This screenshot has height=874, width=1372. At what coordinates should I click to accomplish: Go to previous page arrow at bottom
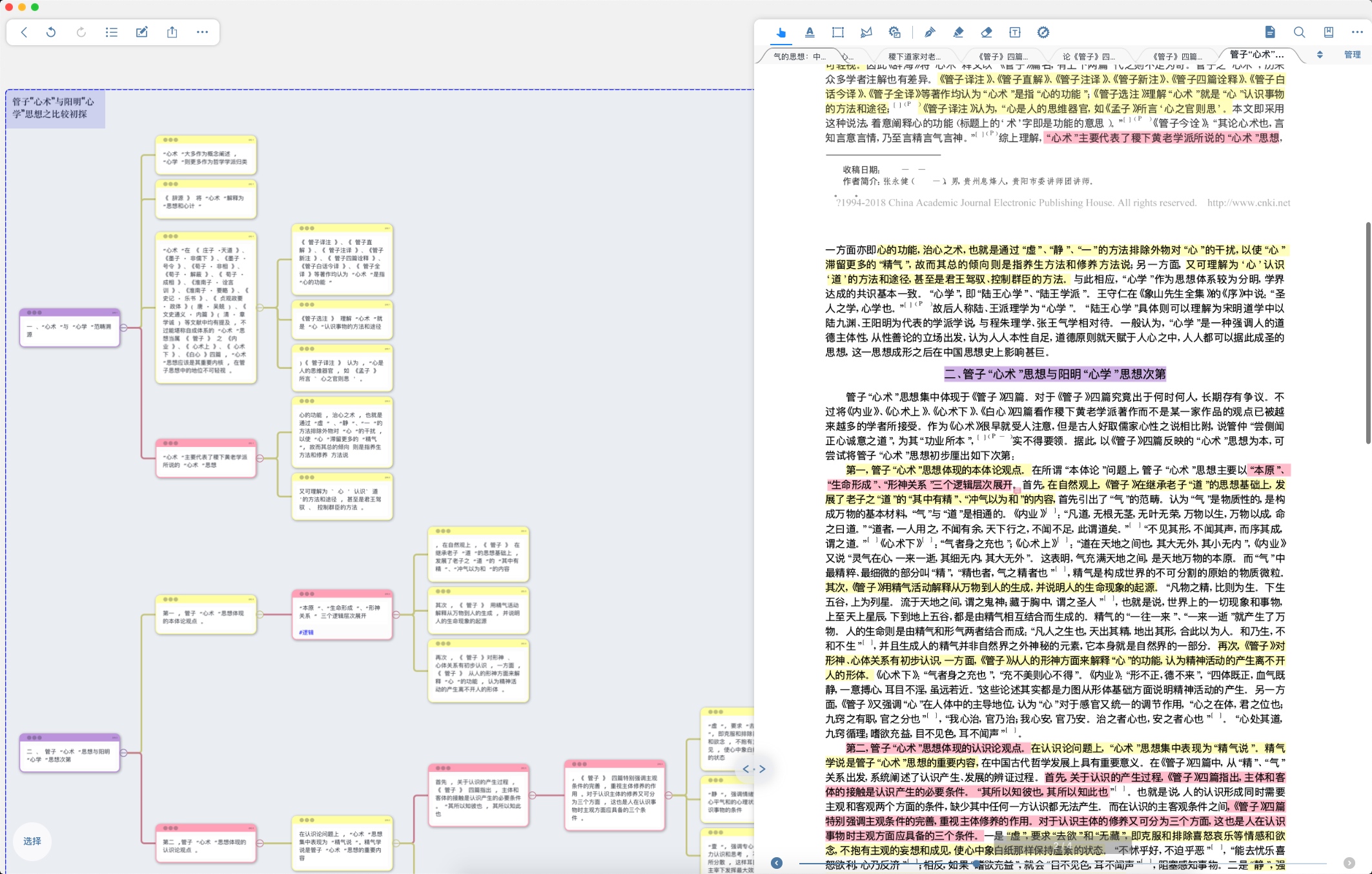[777, 863]
